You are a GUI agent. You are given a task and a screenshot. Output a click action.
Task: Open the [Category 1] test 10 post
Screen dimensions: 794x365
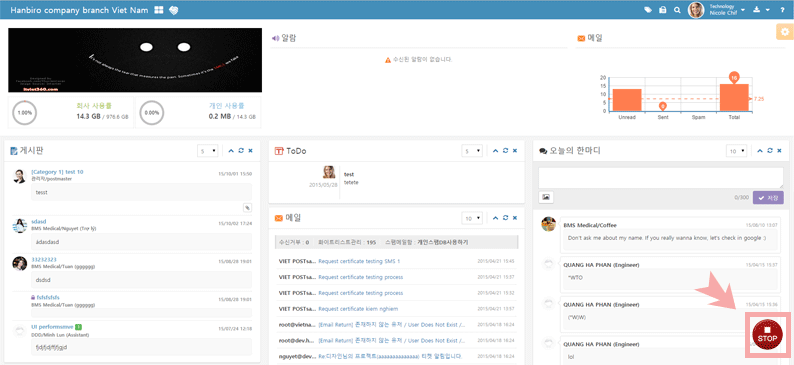point(57,172)
